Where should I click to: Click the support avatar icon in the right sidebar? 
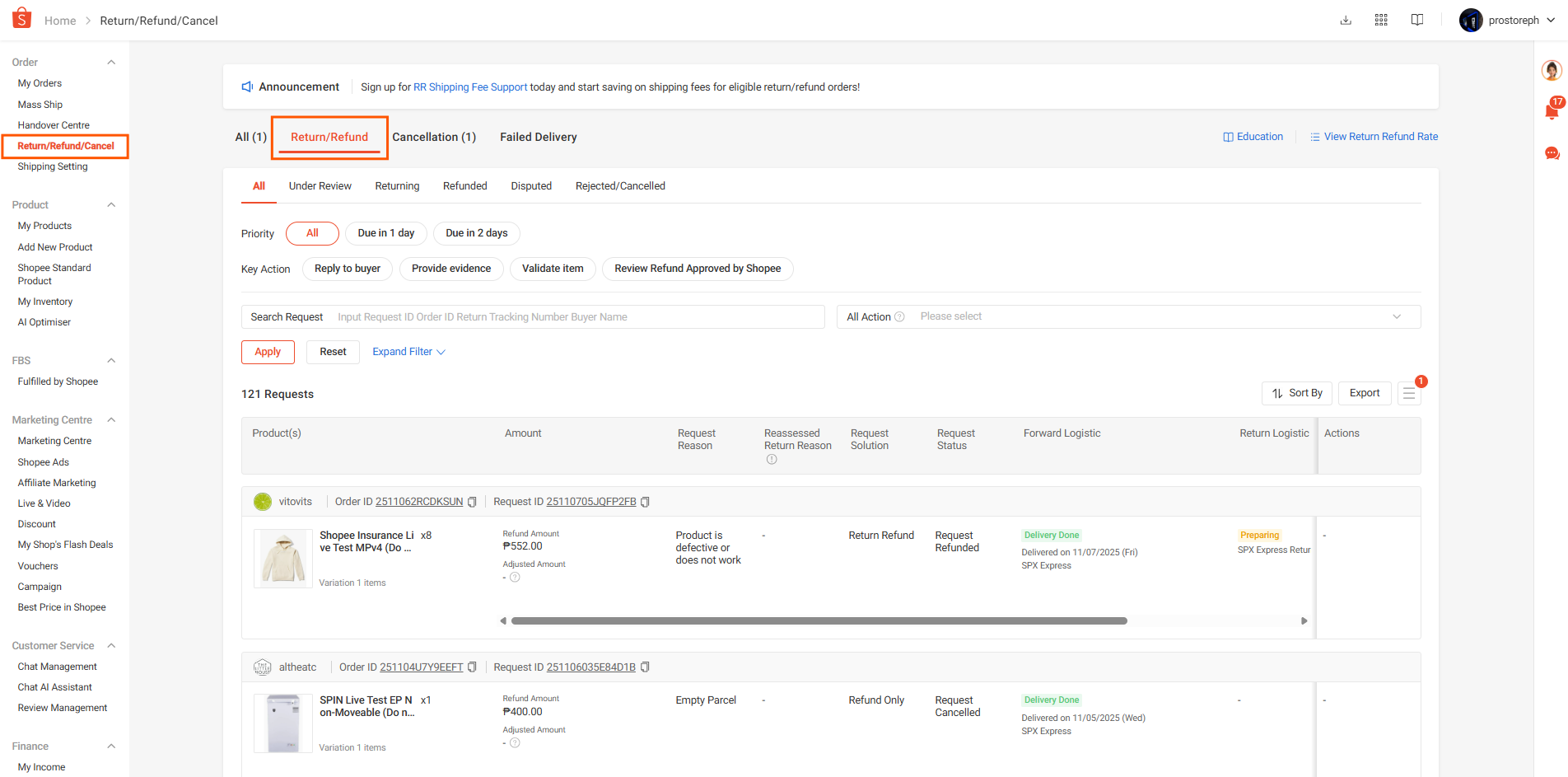click(1552, 70)
